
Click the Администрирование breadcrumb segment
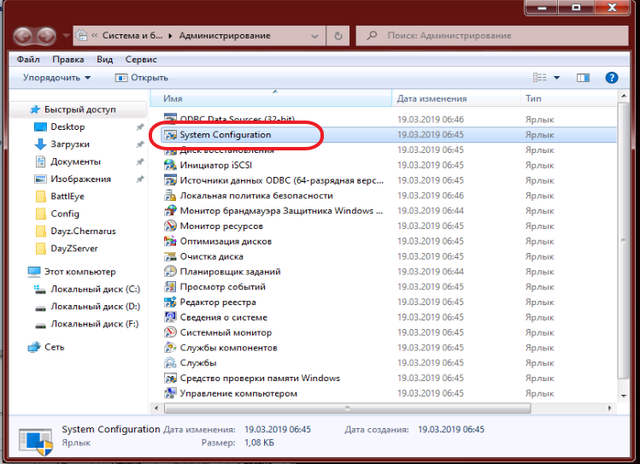click(224, 36)
